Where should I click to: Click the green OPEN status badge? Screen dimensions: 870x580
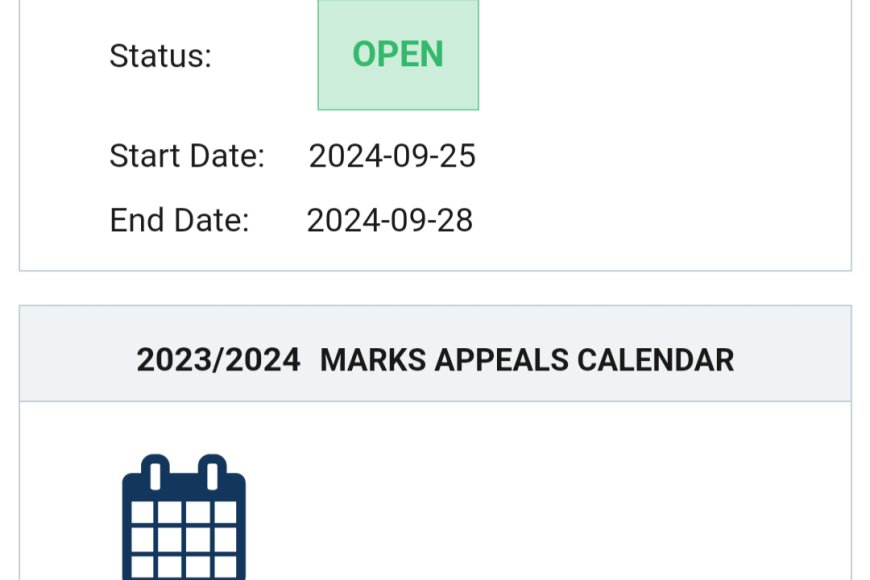point(398,54)
